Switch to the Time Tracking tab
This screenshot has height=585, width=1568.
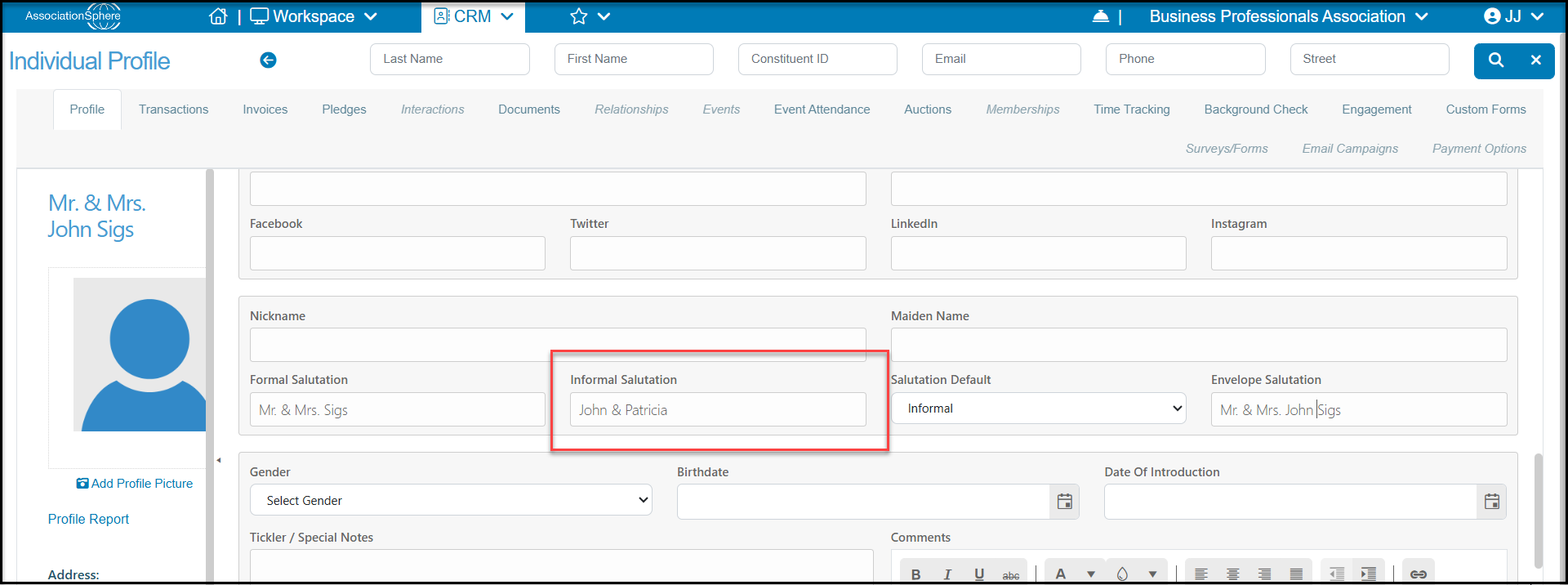(x=1132, y=109)
